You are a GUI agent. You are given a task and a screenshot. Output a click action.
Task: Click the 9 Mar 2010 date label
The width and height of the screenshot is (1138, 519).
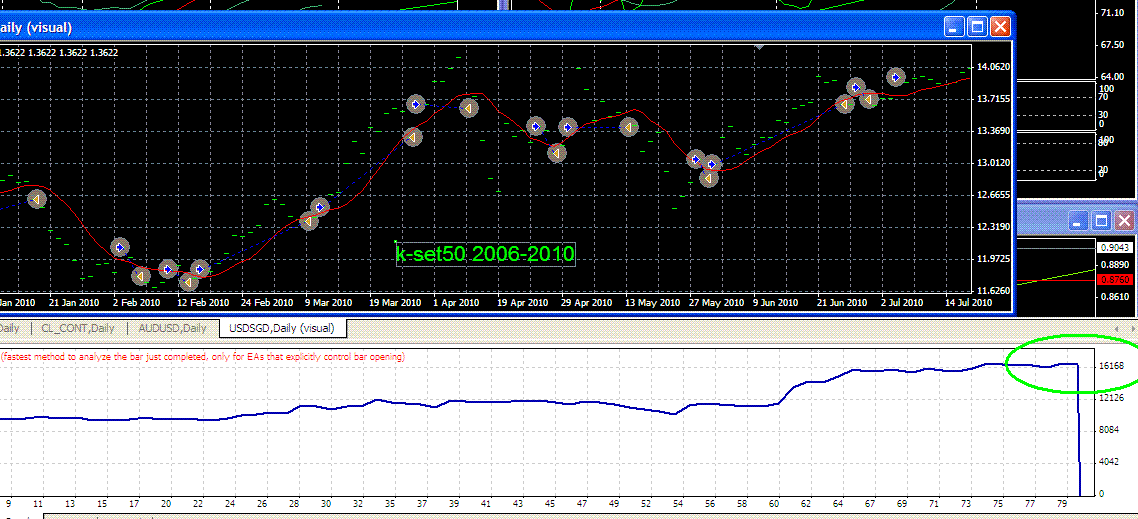pyautogui.click(x=328, y=303)
